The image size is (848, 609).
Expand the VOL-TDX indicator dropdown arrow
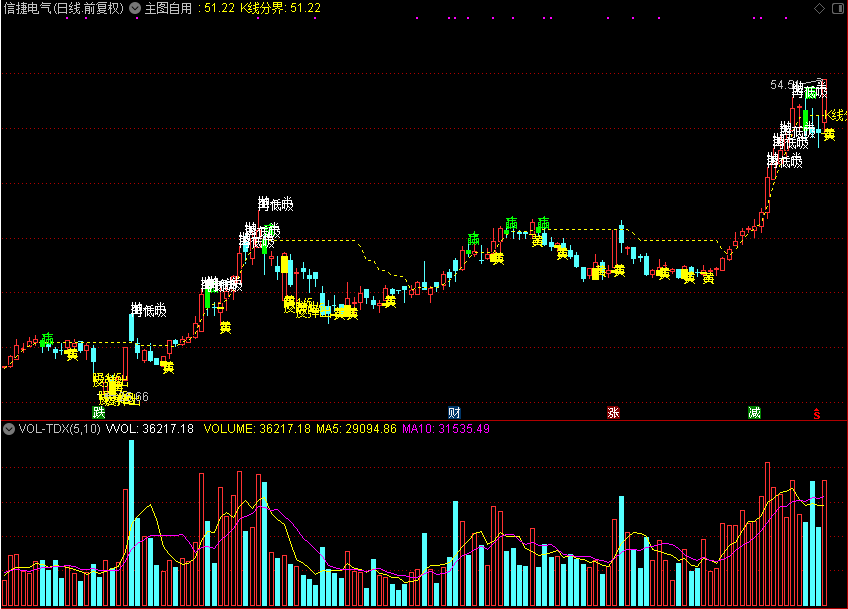point(9,429)
